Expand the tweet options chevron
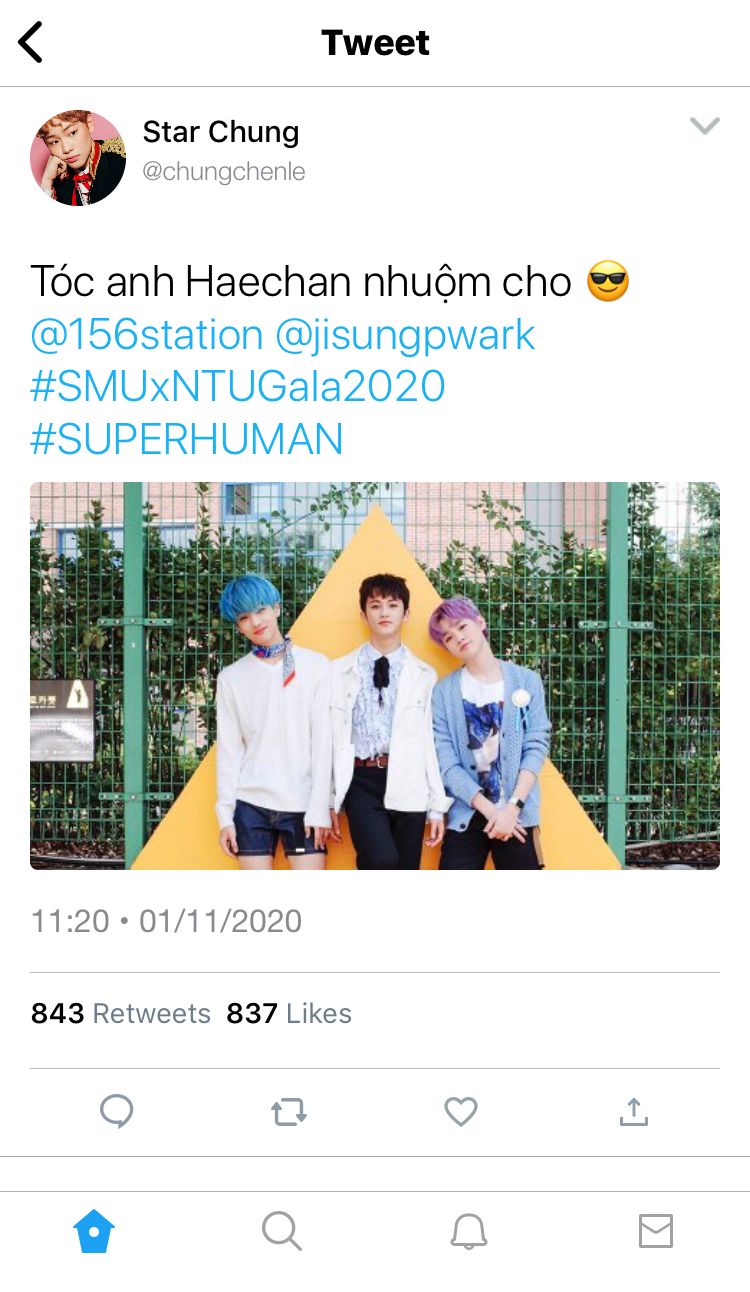The image size is (750, 1292). click(x=705, y=126)
